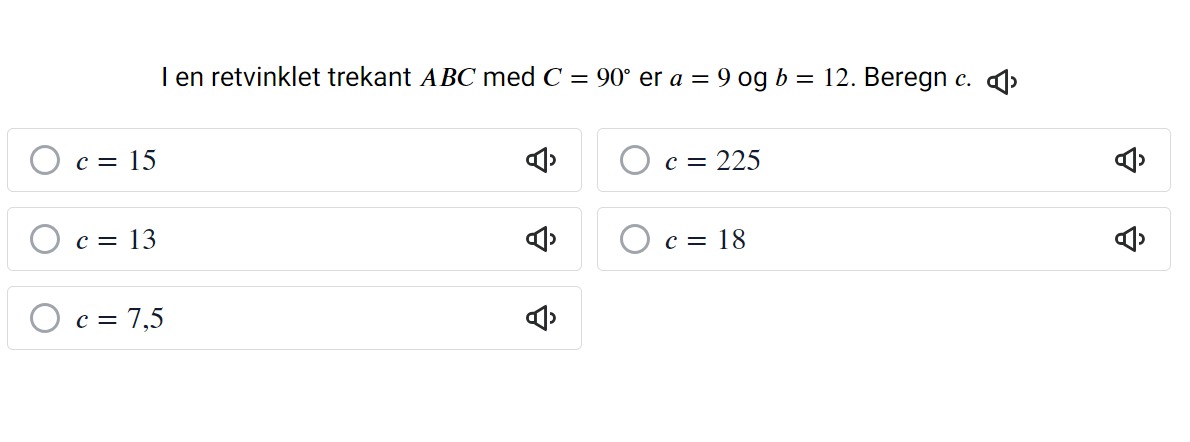
Task: Play audio for answer c = 225
Action: tap(1130, 160)
